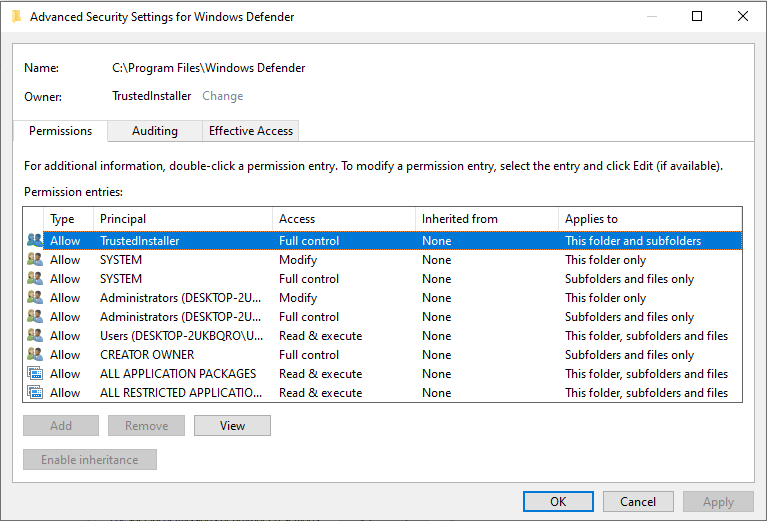Open the Auditing tab
The height and width of the screenshot is (521, 767).
(x=155, y=131)
